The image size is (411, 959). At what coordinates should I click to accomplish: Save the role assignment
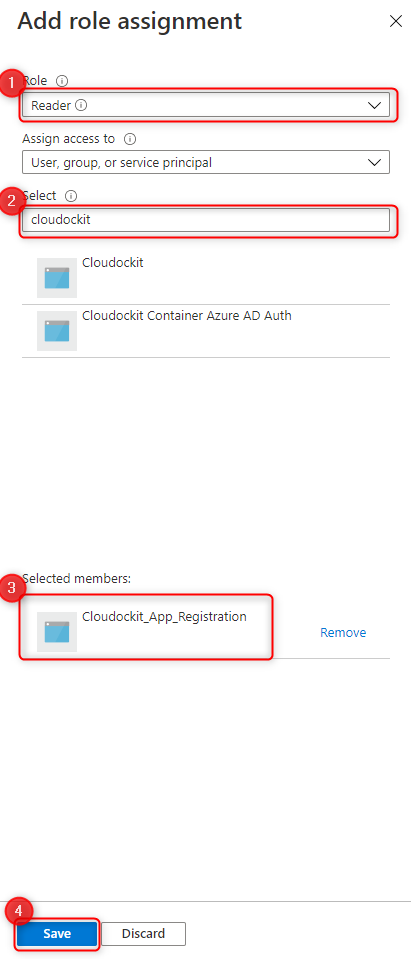point(57,934)
